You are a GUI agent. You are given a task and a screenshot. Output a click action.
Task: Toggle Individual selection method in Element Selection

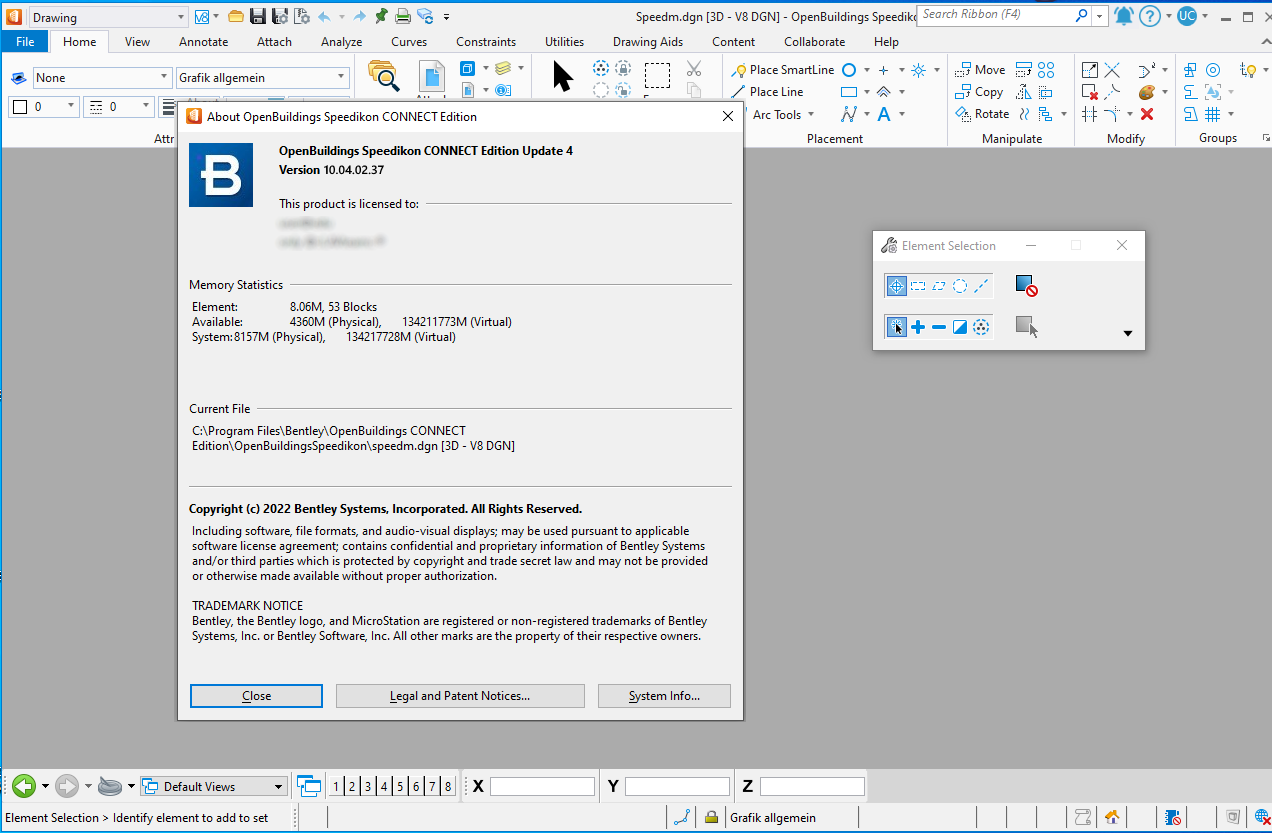click(x=896, y=286)
